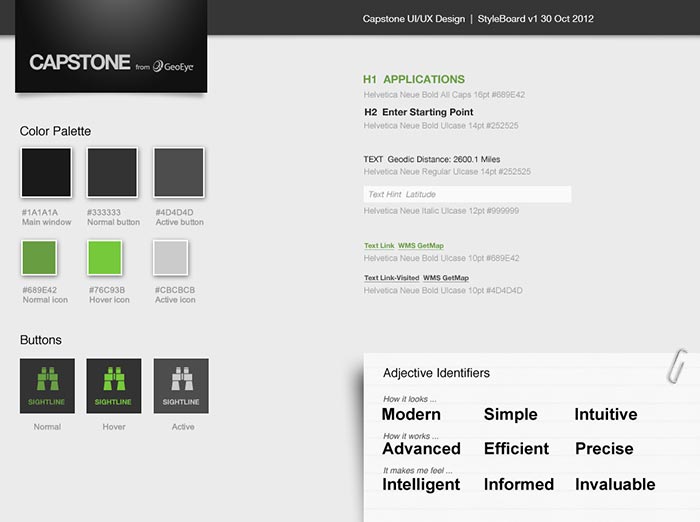The image size is (700, 522).
Task: Click the How it works caption
Action: (x=410, y=436)
